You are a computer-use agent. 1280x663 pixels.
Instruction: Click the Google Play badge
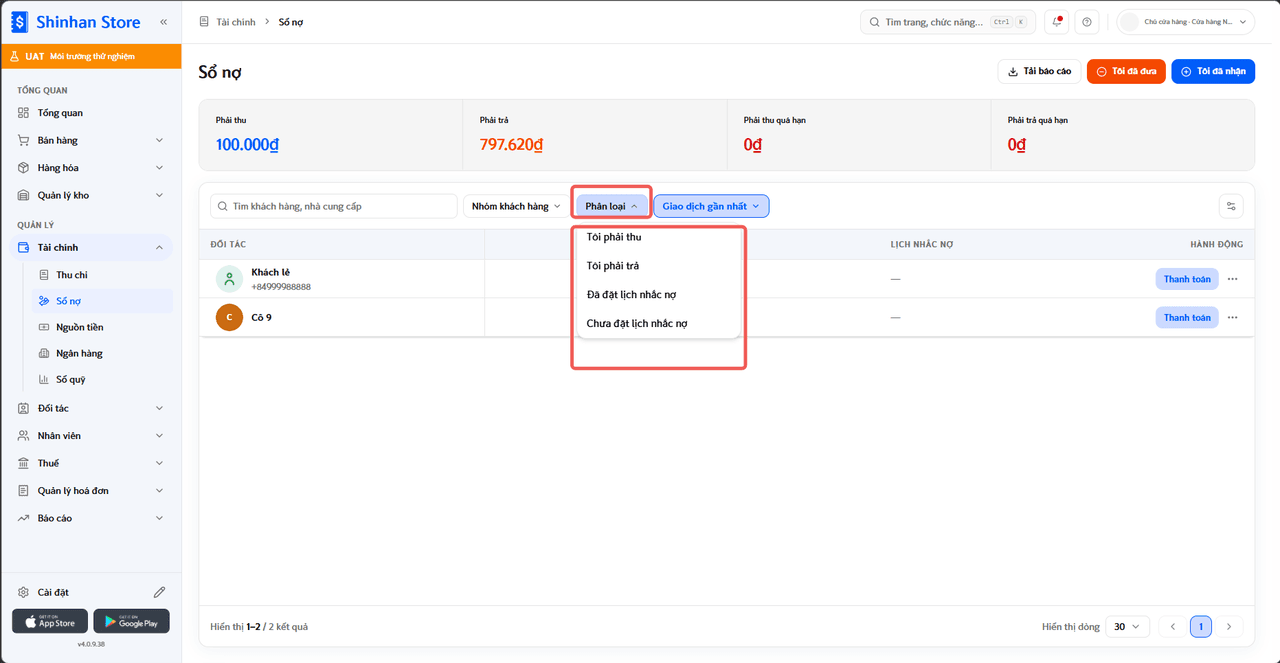click(x=131, y=621)
